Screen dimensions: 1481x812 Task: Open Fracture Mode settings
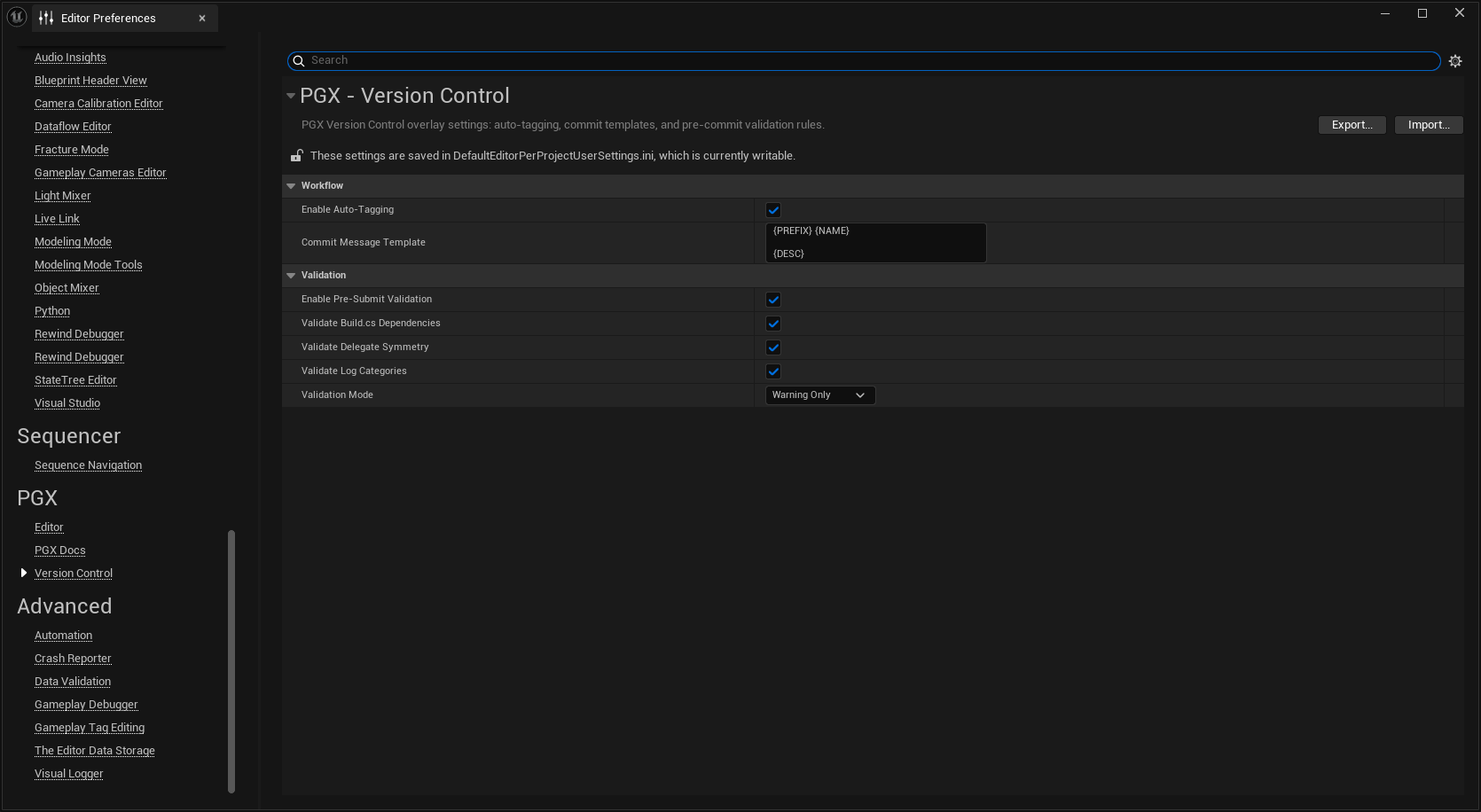point(72,150)
